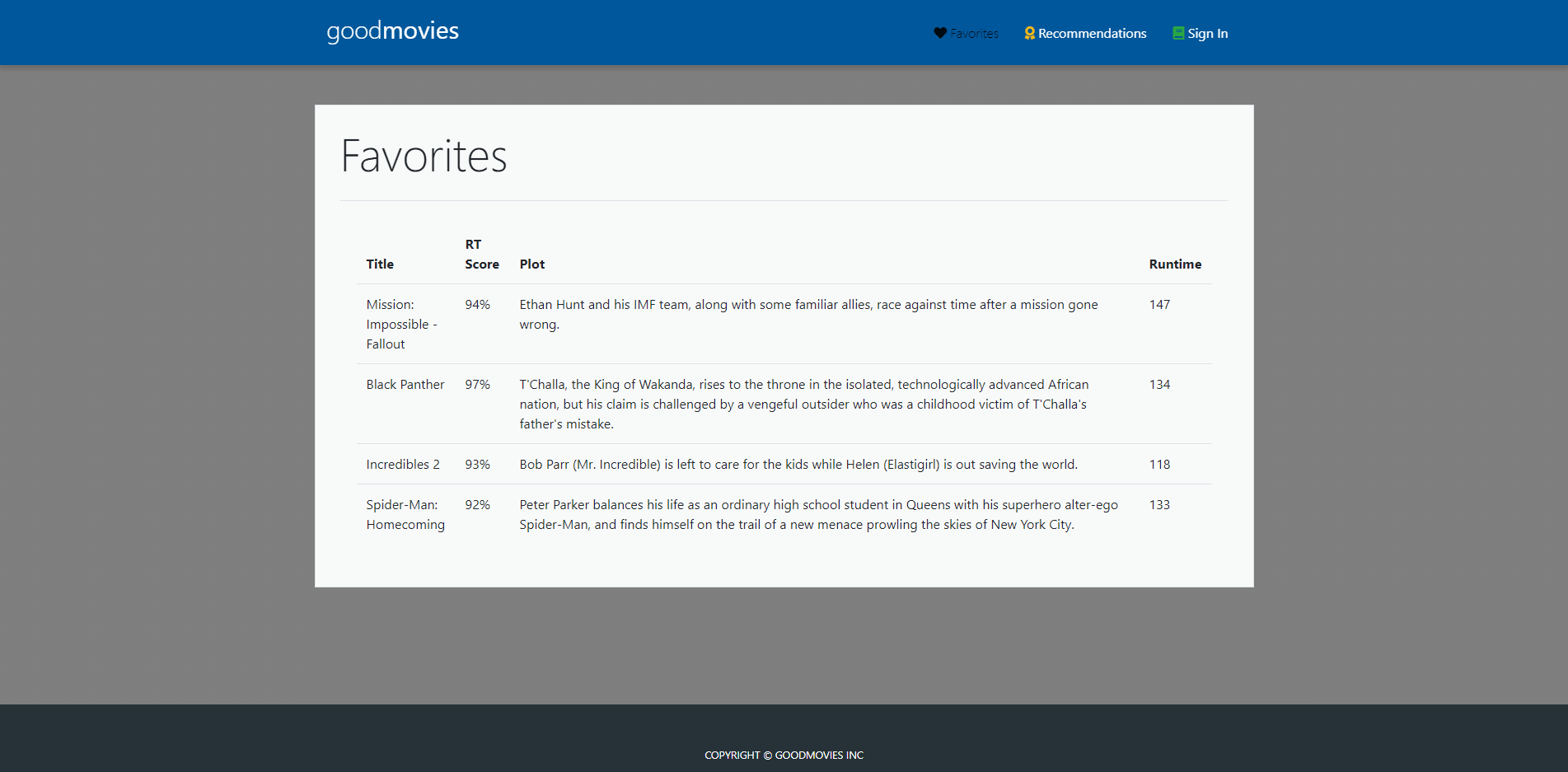
Task: Click the Sign In link text
Action: tap(1207, 34)
